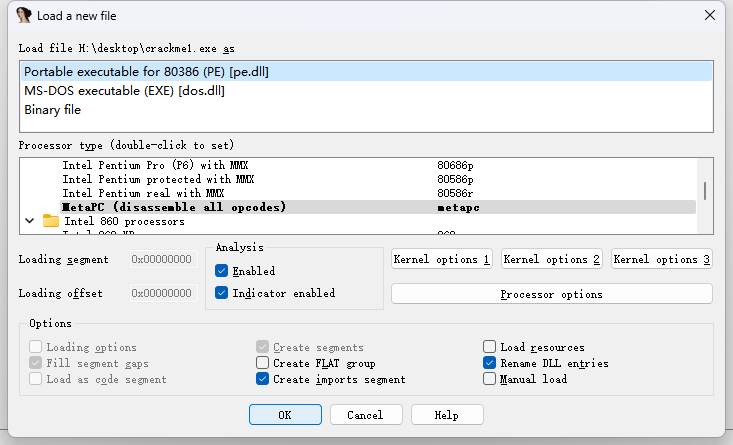Enable the Load resources checkbox
This screenshot has width=733, height=445.
(x=489, y=347)
